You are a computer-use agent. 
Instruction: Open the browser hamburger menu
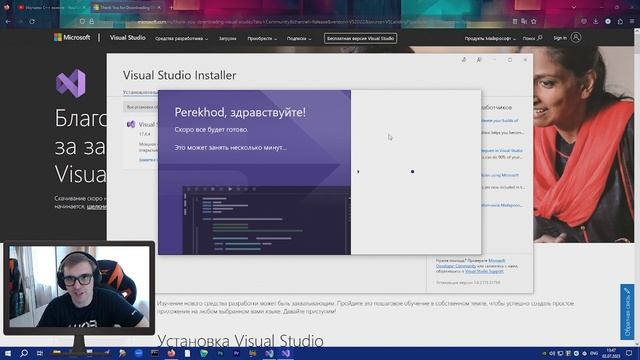click(632, 21)
